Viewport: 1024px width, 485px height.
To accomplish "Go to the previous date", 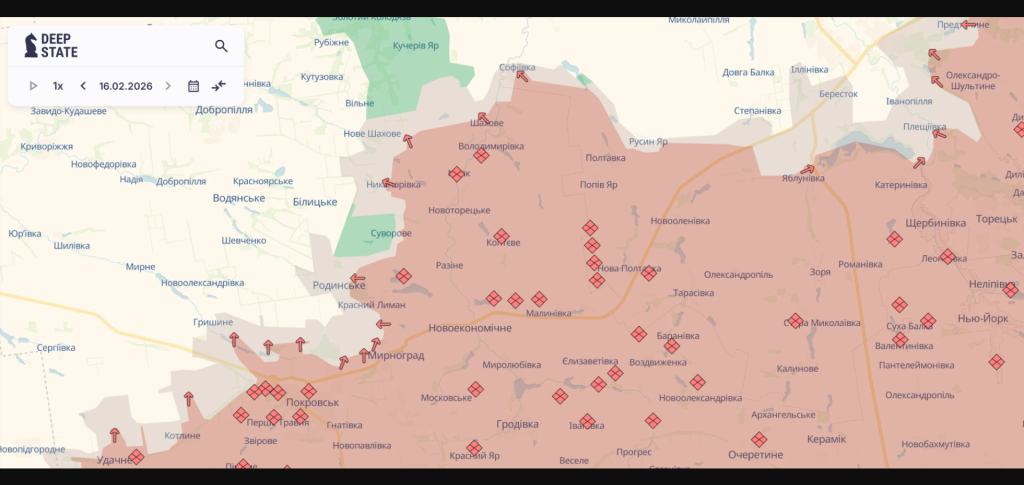I will coord(83,86).
